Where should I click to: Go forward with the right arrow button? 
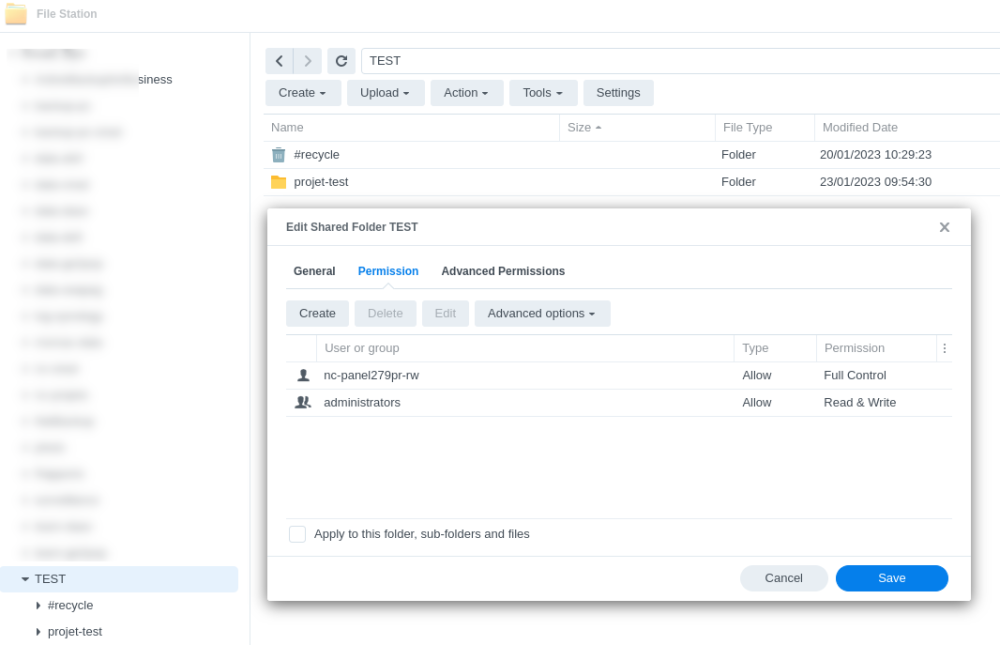[307, 61]
